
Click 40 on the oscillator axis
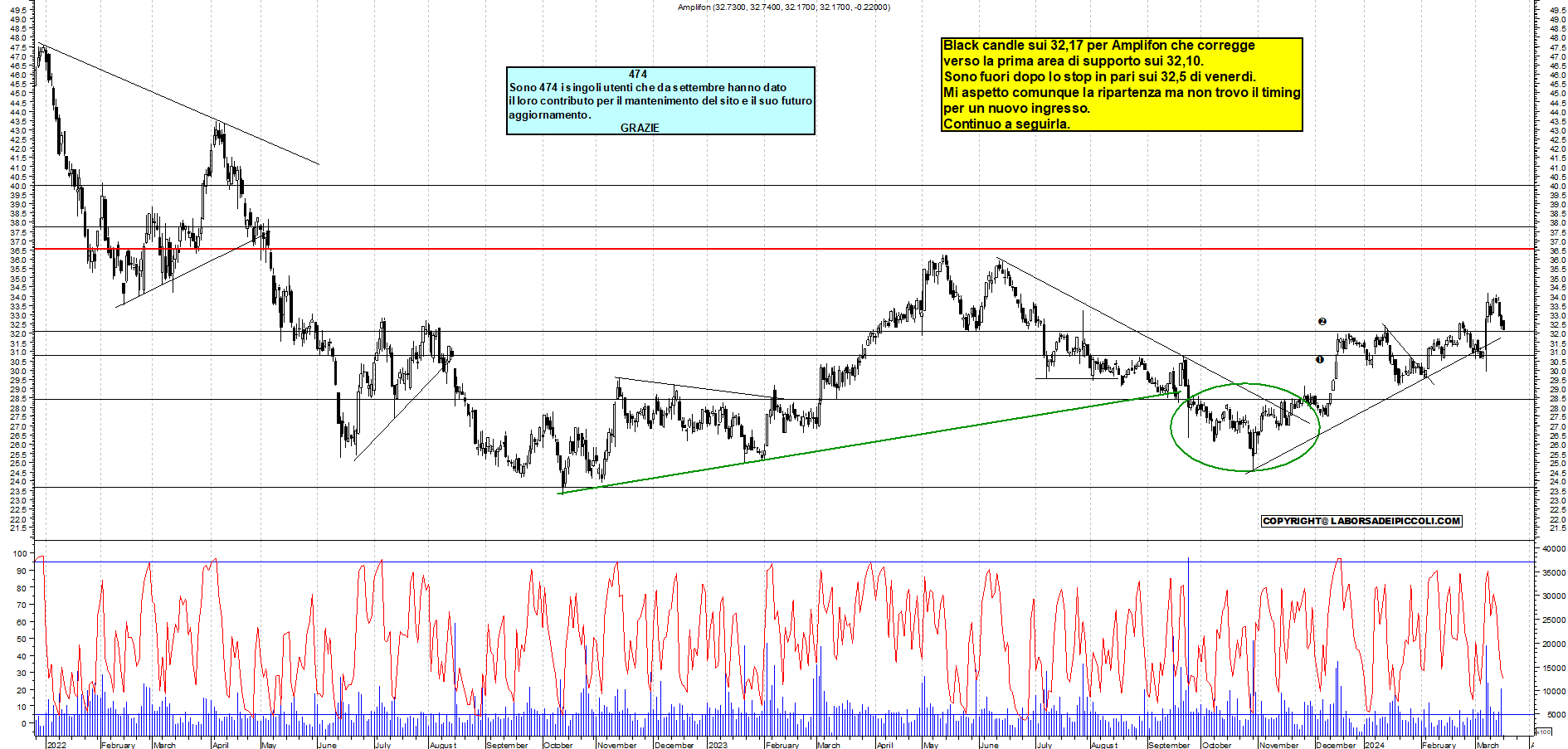[x=22, y=655]
